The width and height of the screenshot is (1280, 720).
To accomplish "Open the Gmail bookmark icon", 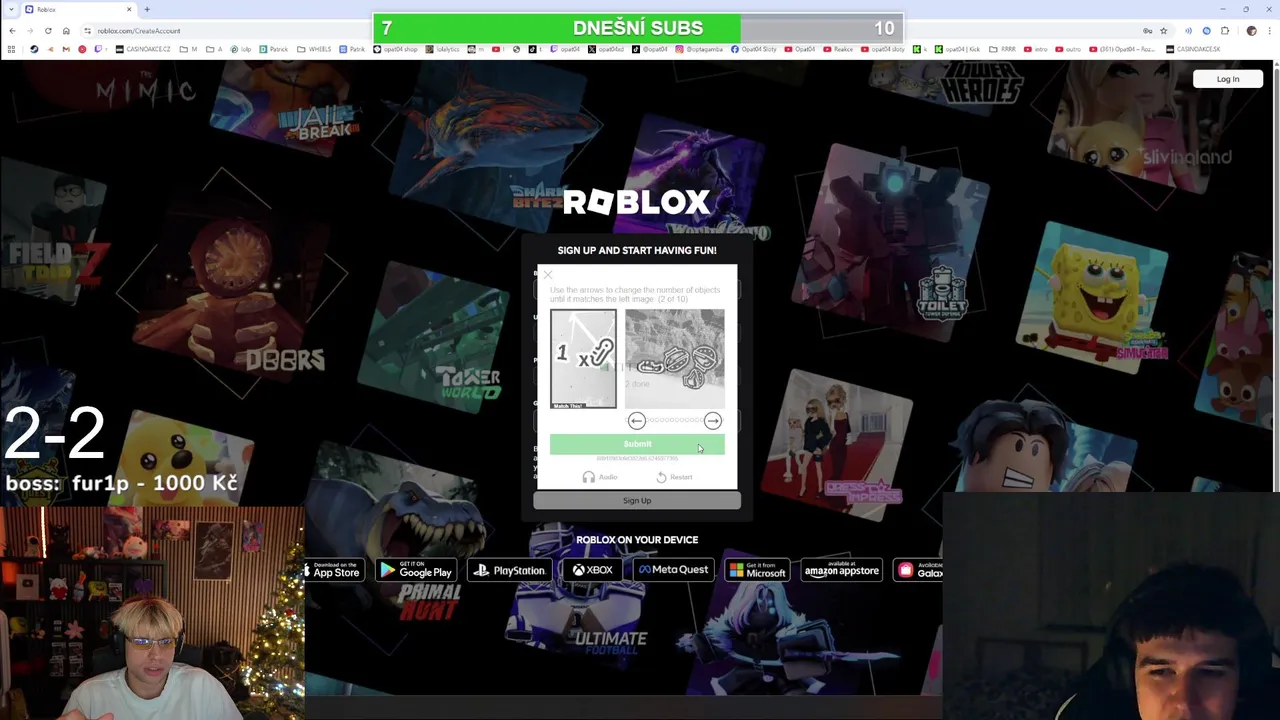I will point(65,49).
